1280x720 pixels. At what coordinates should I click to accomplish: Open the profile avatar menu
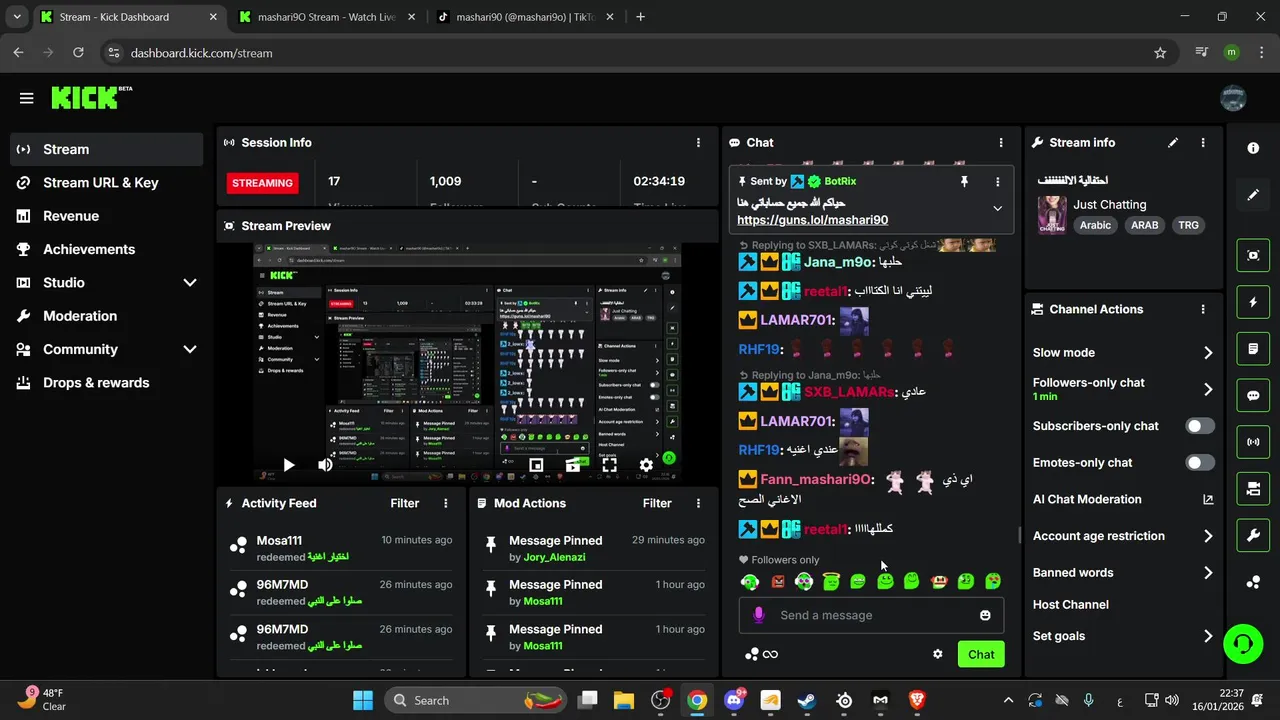pos(1233,98)
